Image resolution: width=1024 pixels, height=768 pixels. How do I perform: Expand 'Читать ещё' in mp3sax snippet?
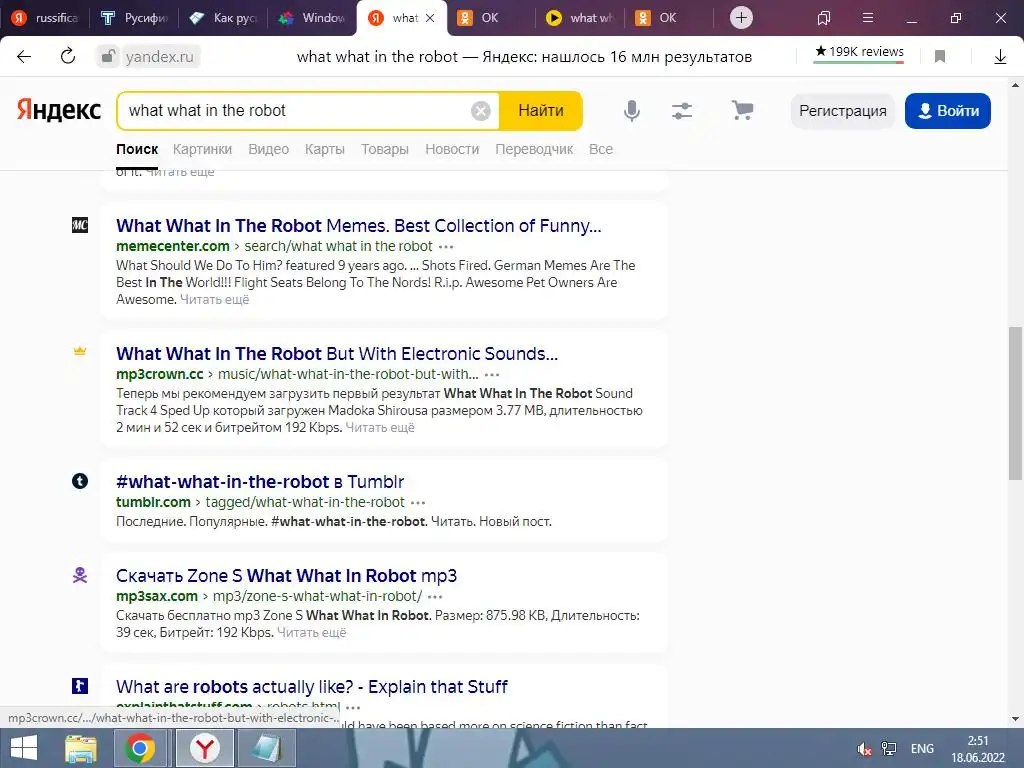click(312, 633)
